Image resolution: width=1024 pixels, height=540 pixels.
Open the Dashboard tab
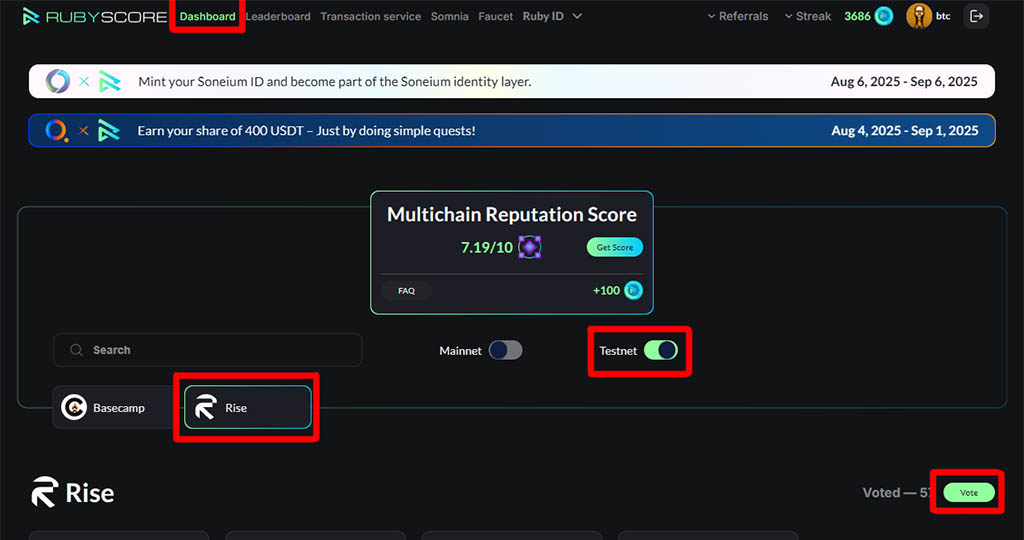(x=208, y=16)
